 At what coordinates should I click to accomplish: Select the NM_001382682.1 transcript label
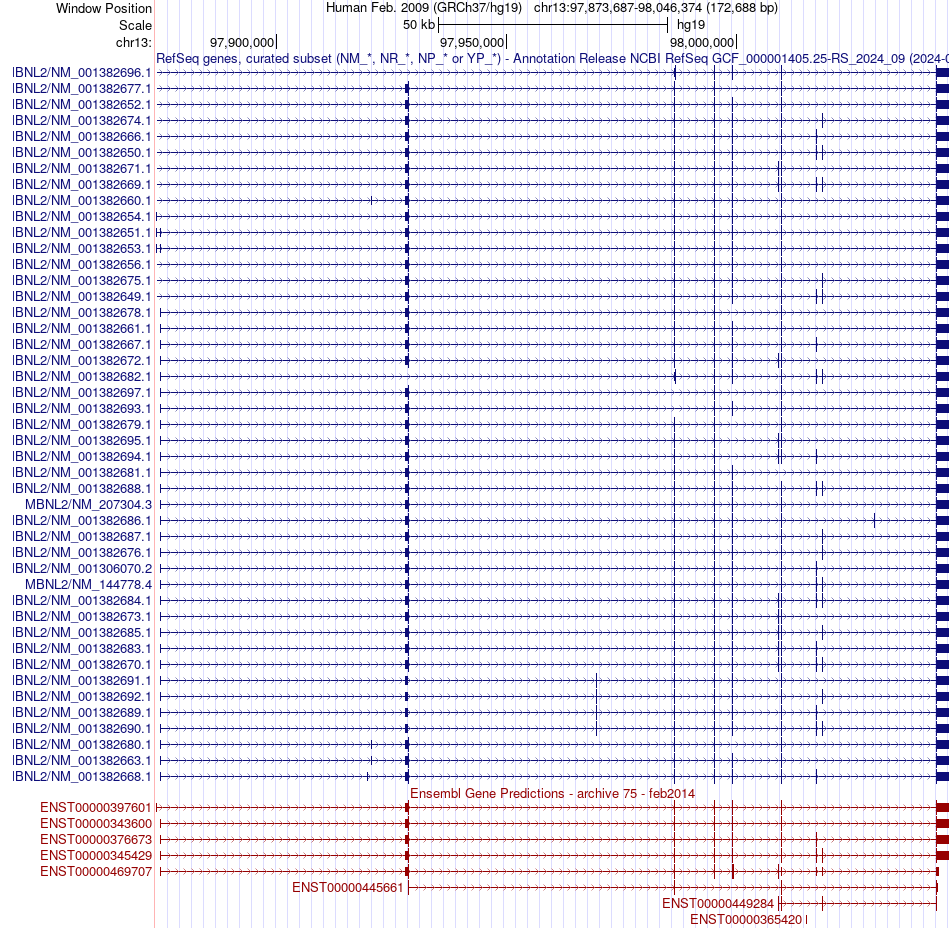click(82, 377)
